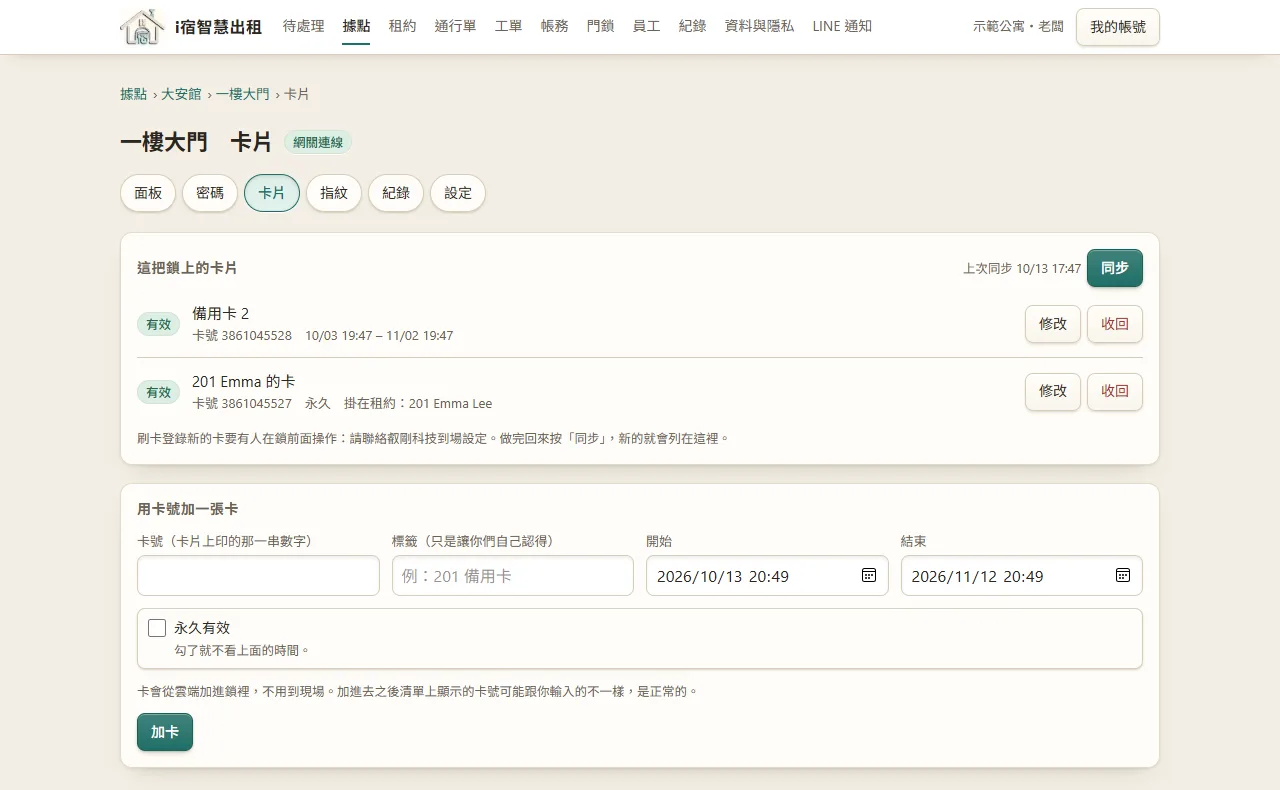Go to 租約 in the top menu
1280x790 pixels.
click(x=402, y=26)
